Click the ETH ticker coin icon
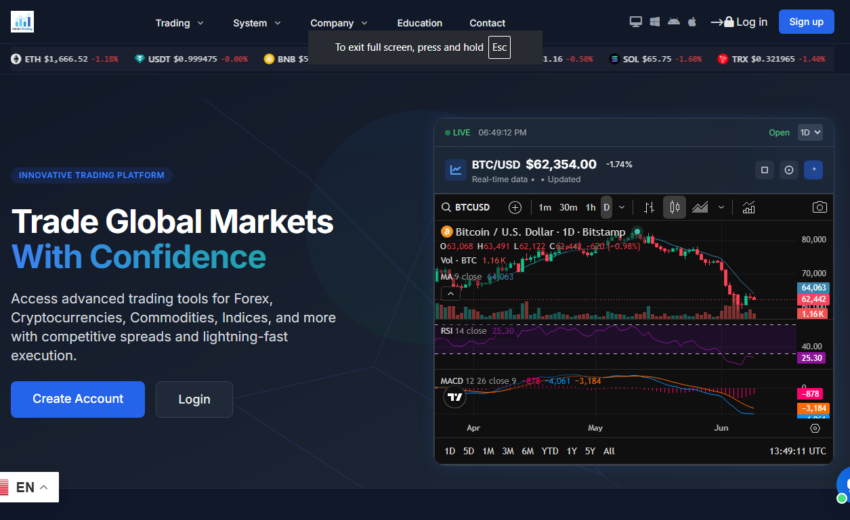The image size is (850, 520). pyautogui.click(x=16, y=59)
